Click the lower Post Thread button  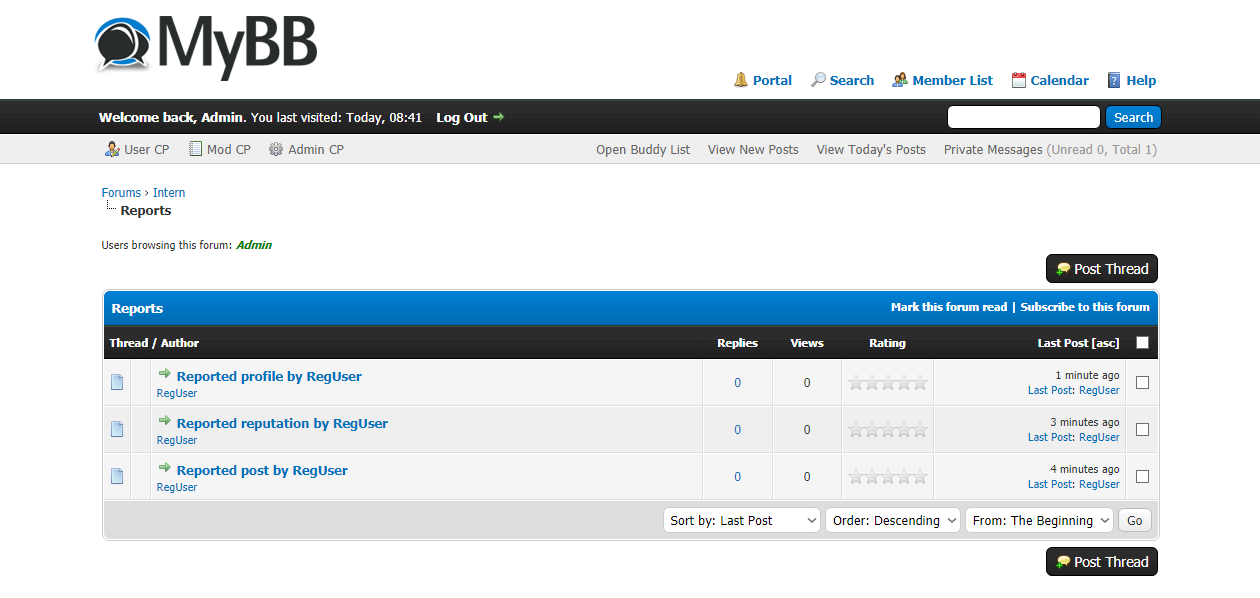click(x=1102, y=562)
